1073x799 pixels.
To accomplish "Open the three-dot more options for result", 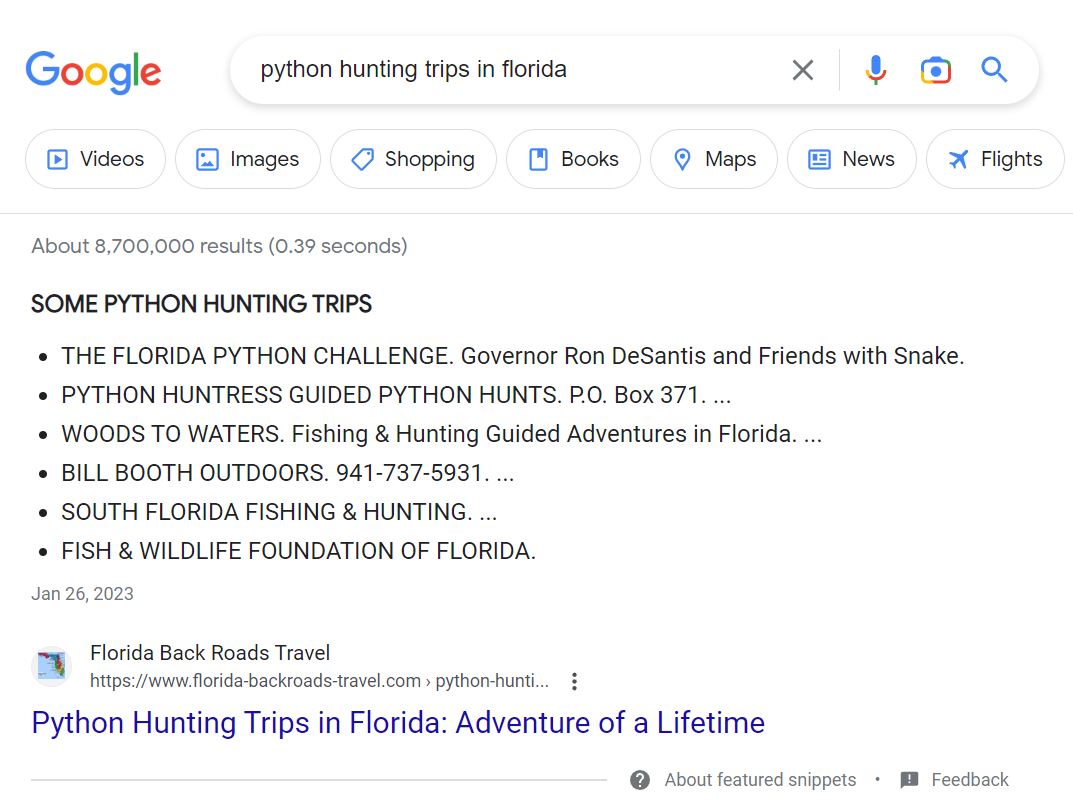I will coord(575,681).
